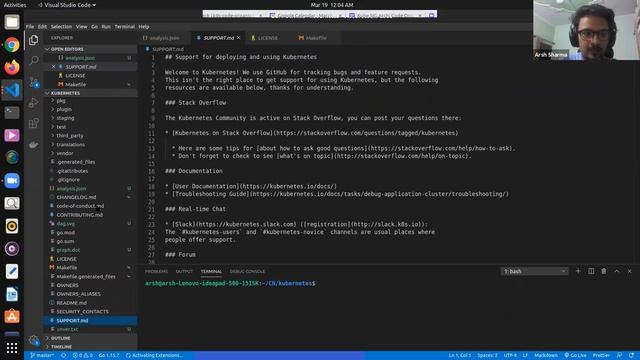This screenshot has height=360, width=640.
Task: Open Terminal app from the dock
Action: pyautogui.click(x=12, y=112)
